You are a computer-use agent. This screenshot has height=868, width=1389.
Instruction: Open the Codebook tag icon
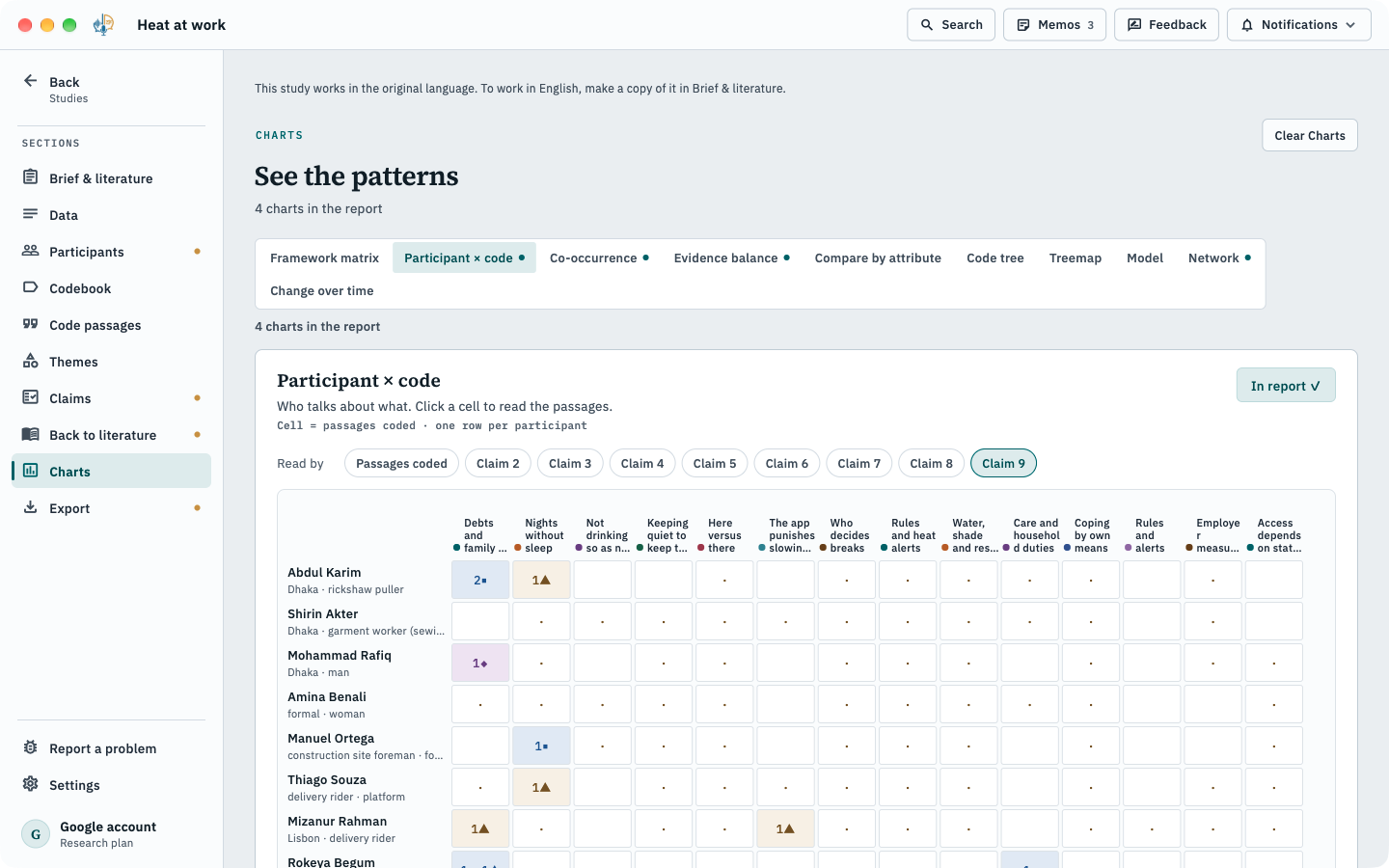click(31, 287)
